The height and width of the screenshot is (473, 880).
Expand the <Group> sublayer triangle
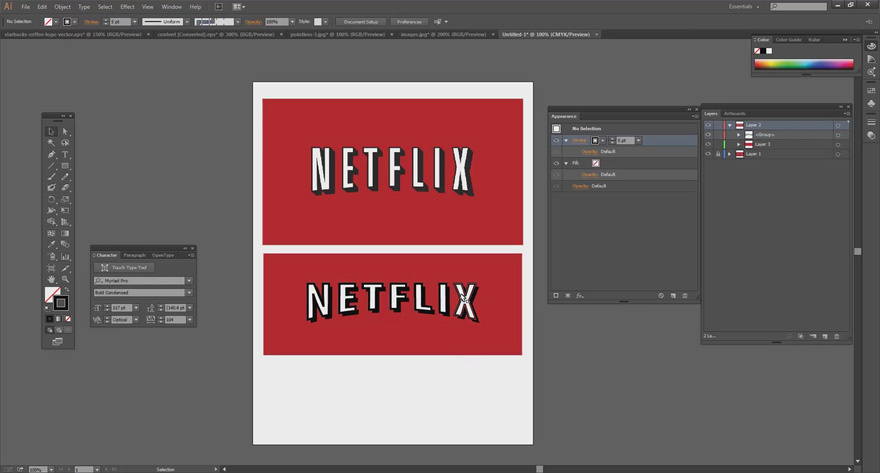click(739, 135)
